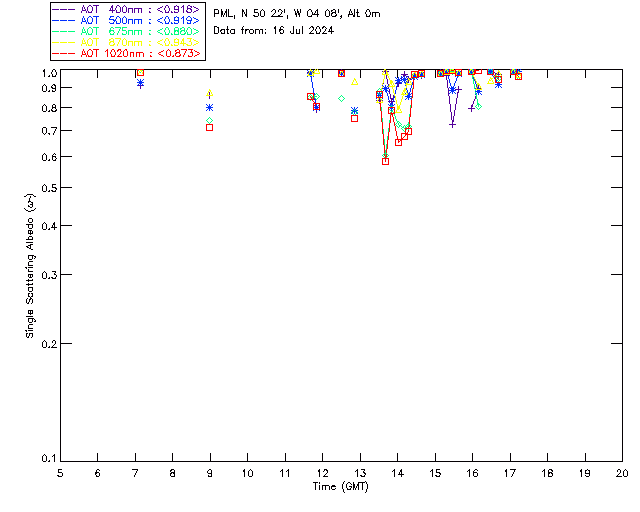Click x-axis tick label '14'
Image resolution: width=640 pixels, height=512 pixels.
[398, 473]
